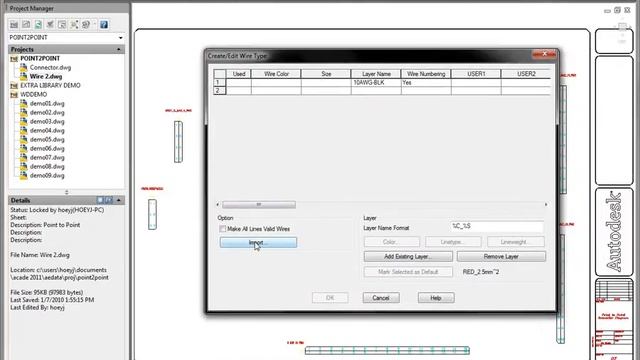The image size is (640, 360).
Task: Click the 10AWG-BLK layer name cell
Action: pyautogui.click(x=376, y=82)
